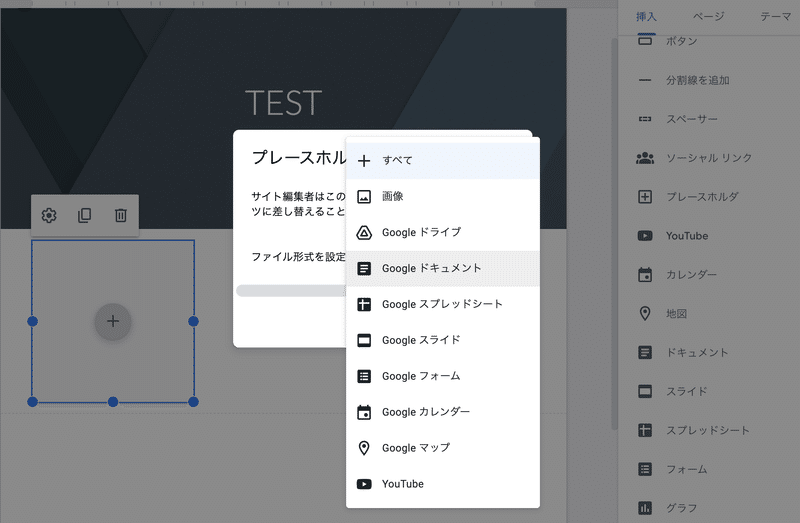The image size is (800, 523).
Task: Click left-middle resize handle of placeholder
Action: pyautogui.click(x=32, y=321)
